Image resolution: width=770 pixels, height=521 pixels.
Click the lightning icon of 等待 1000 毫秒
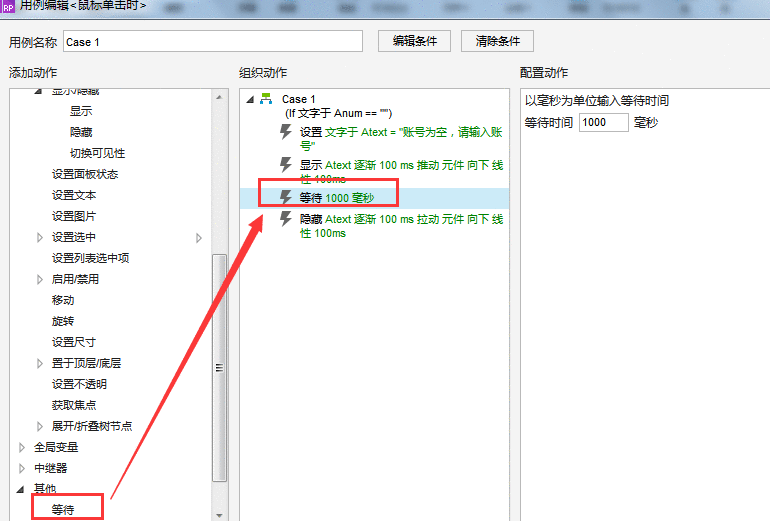(x=286, y=197)
